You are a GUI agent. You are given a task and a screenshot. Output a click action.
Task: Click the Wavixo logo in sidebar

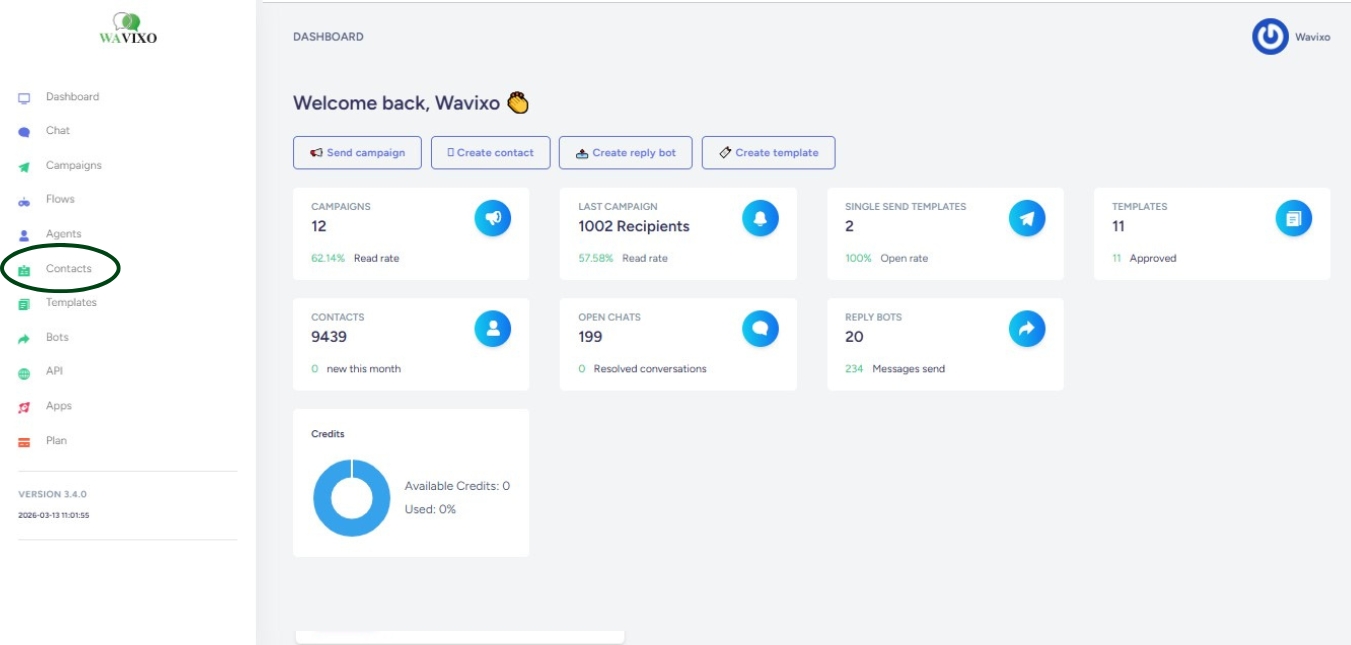pyautogui.click(x=127, y=29)
